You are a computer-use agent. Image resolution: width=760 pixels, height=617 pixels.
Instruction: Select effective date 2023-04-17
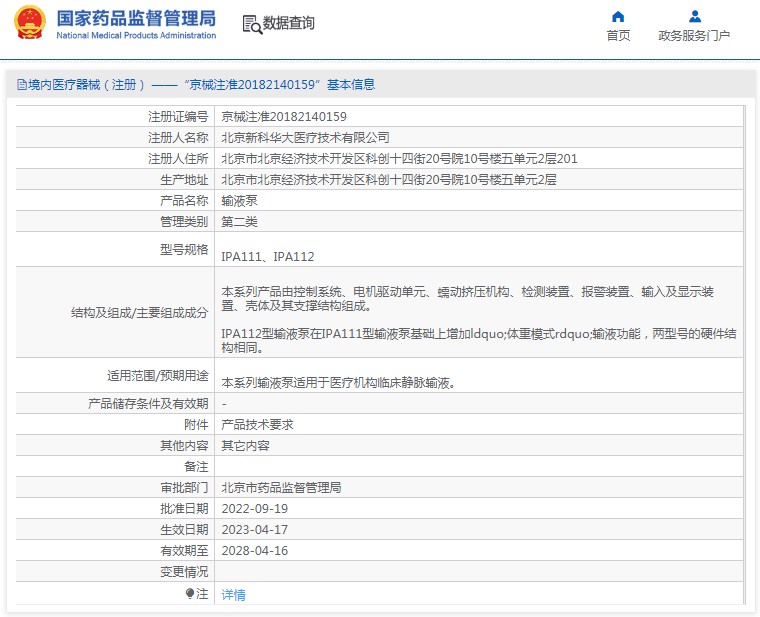coord(254,530)
